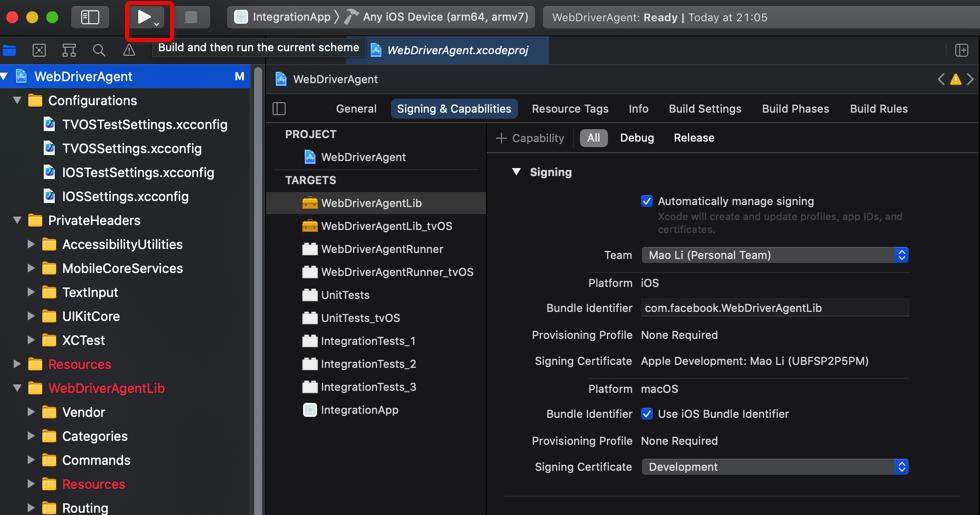Viewport: 980px width, 515px height.
Task: Collapse the PrivateHeaders folder
Action: click(x=18, y=221)
